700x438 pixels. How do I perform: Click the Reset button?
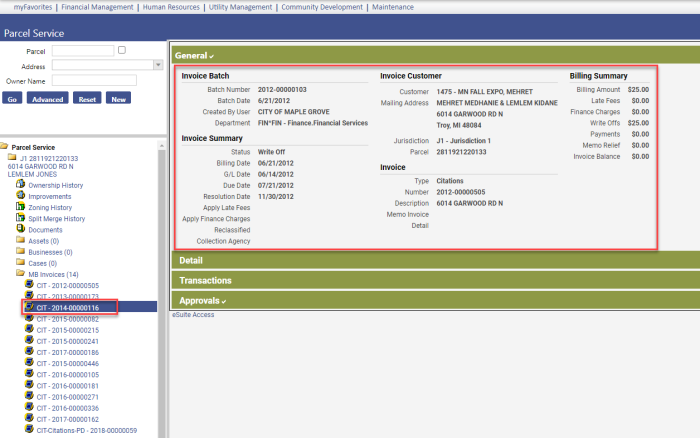[x=87, y=98]
